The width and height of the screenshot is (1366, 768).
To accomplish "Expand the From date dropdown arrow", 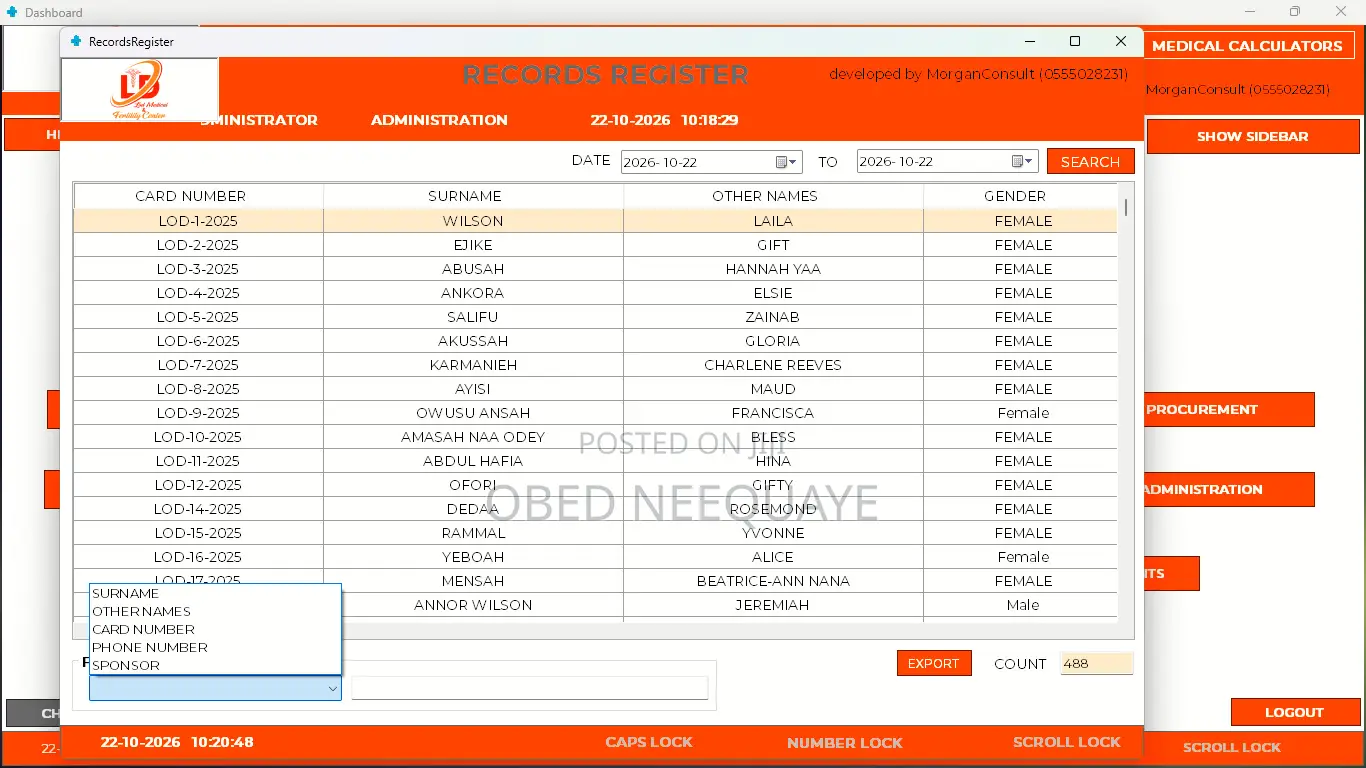I will pyautogui.click(x=794, y=162).
